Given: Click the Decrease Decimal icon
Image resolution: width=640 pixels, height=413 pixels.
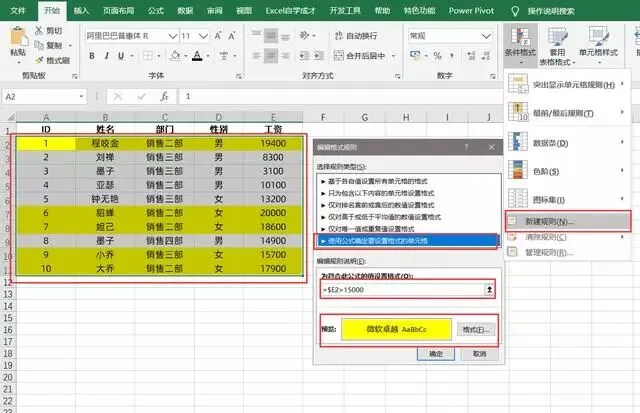Looking at the screenshot, I should click(486, 56).
